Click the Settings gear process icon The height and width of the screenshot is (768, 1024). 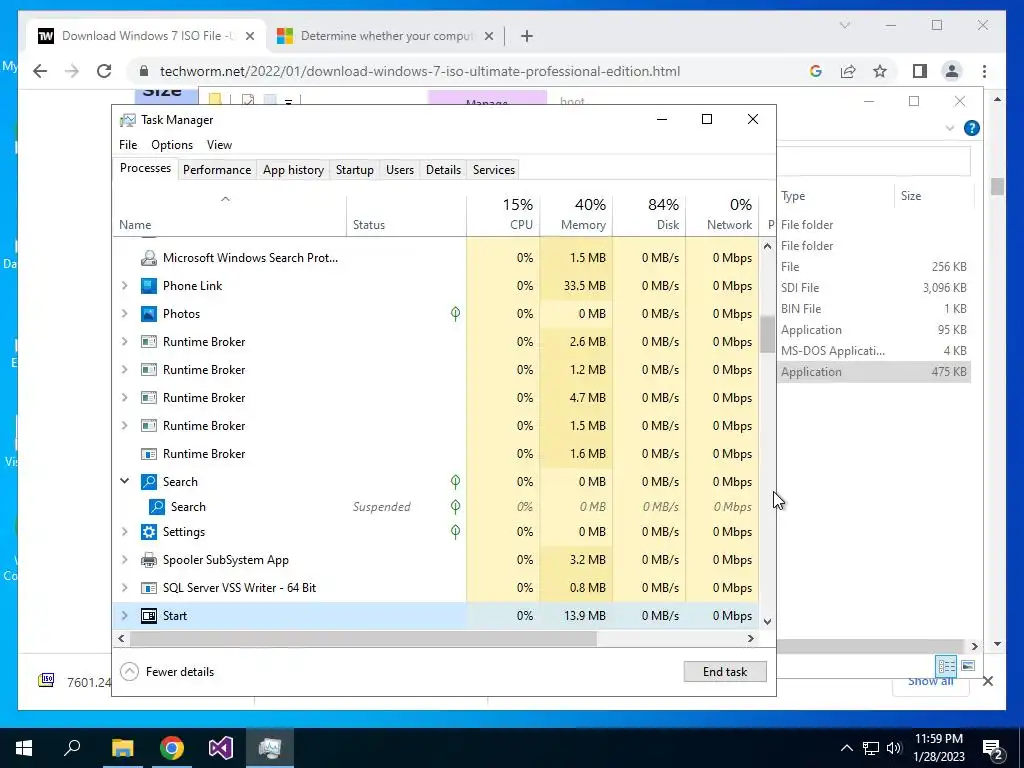(x=149, y=532)
